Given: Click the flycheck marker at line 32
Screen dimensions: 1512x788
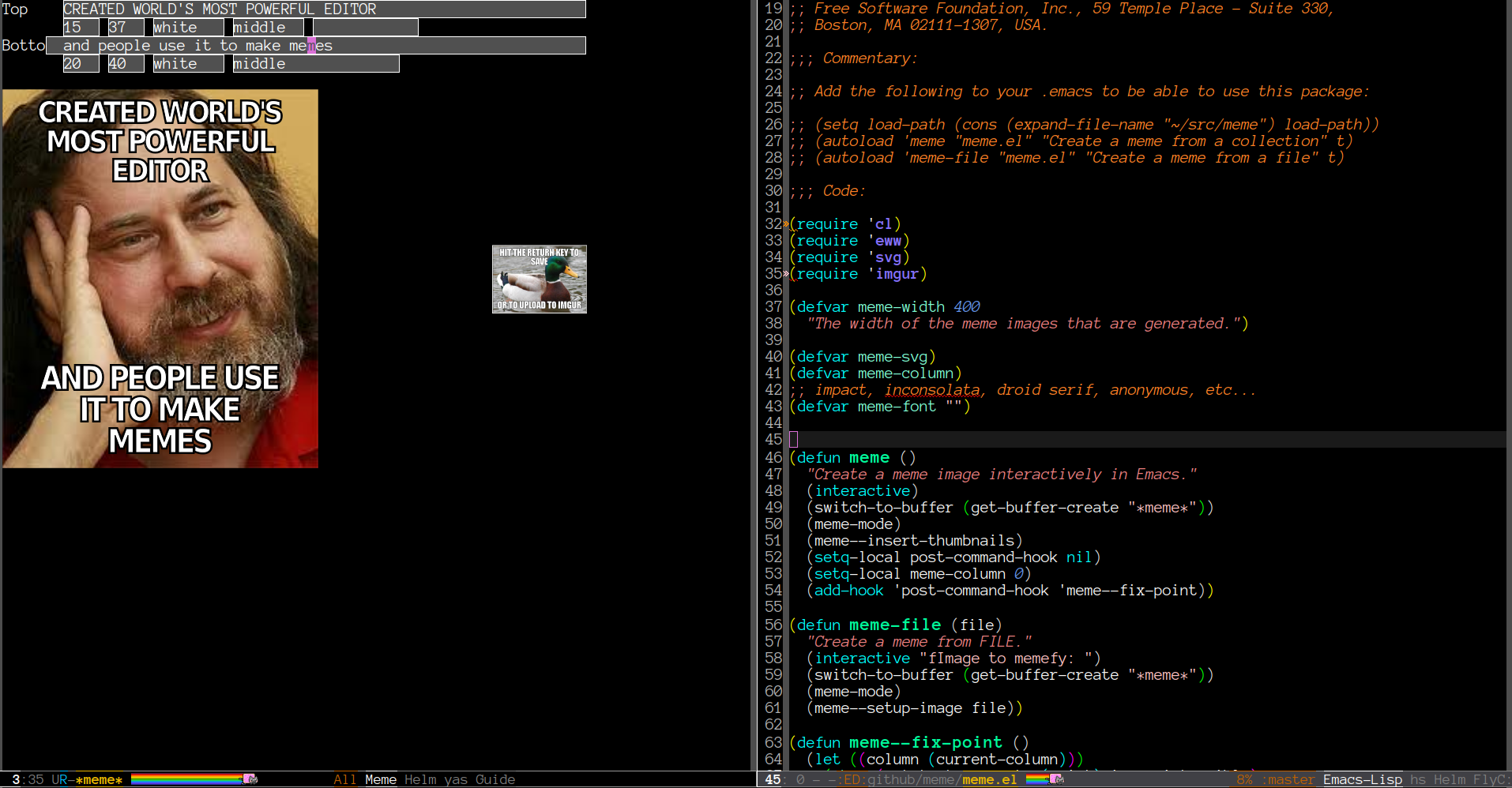Looking at the screenshot, I should 786,224.
